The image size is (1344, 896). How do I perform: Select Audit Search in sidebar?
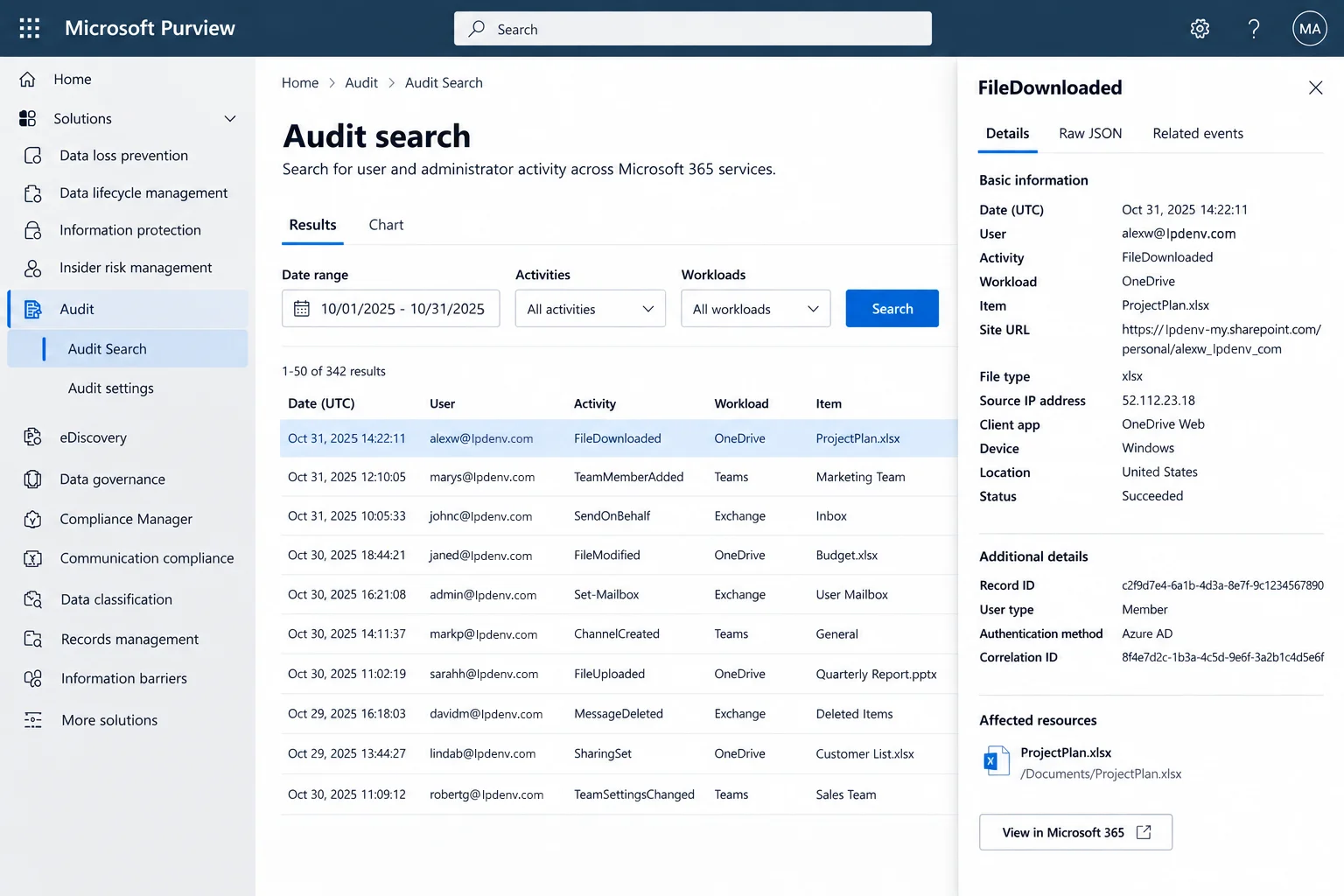128,349
